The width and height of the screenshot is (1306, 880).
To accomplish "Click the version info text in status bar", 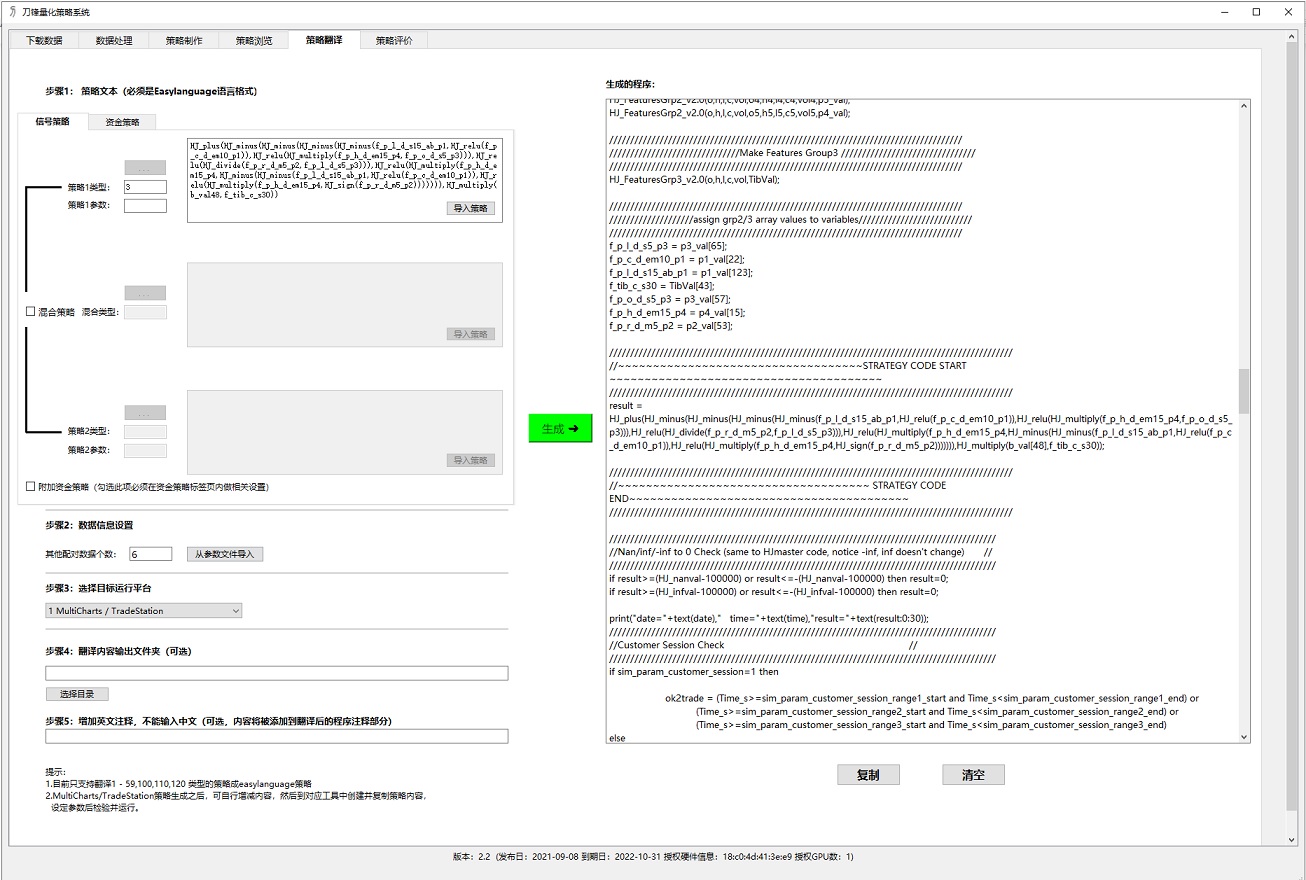I will click(653, 857).
